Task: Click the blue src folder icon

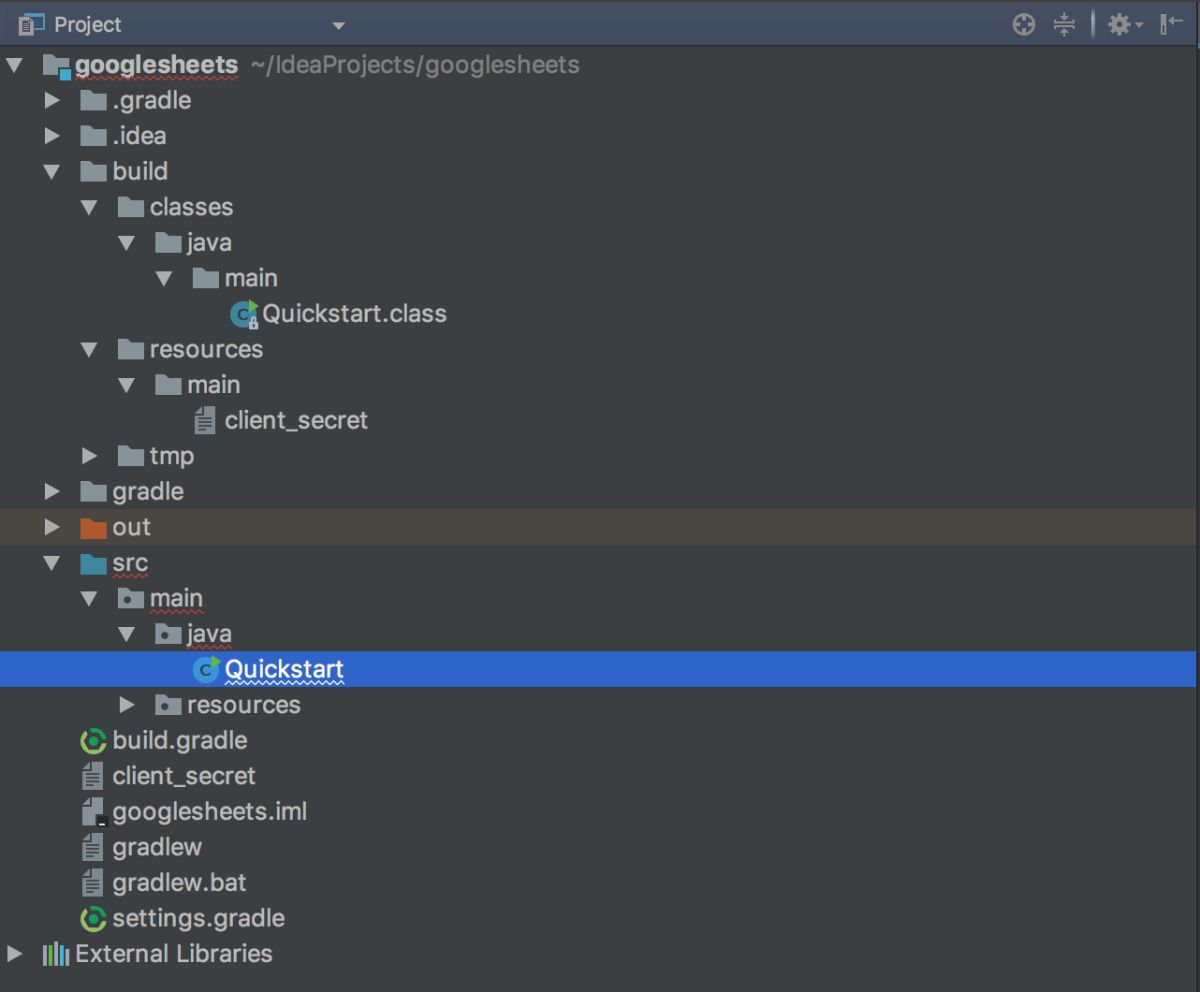Action: pos(93,563)
